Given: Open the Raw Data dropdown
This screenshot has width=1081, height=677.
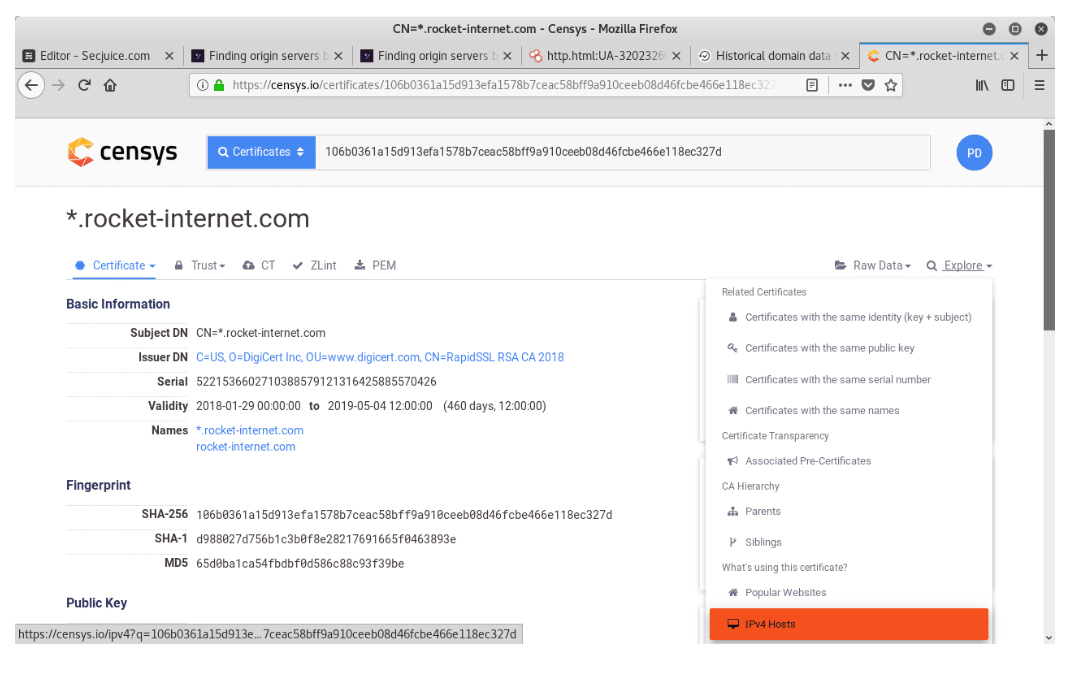Looking at the screenshot, I should (873, 265).
